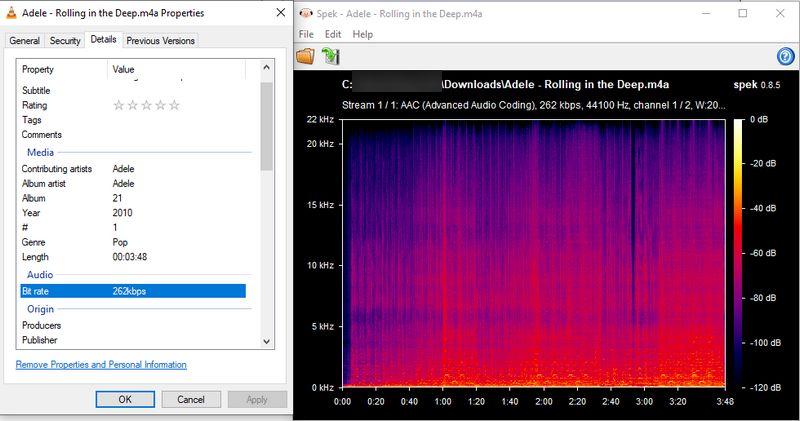The image size is (800, 421).
Task: Click the Length value 00:03:48
Action: click(x=130, y=257)
